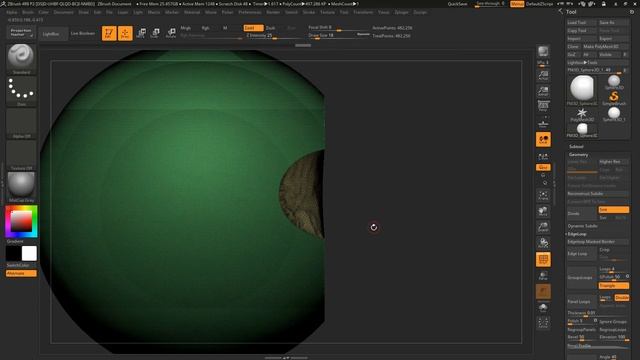The width and height of the screenshot is (640, 360).
Task: Adjust the Focal Shift slider
Action: (338, 28)
